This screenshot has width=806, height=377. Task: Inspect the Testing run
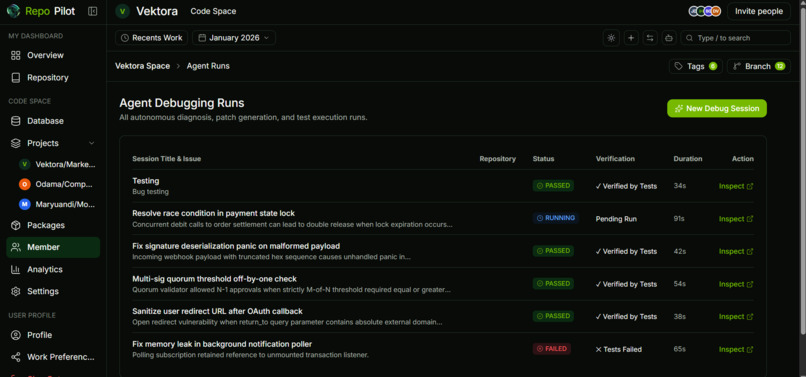point(736,186)
